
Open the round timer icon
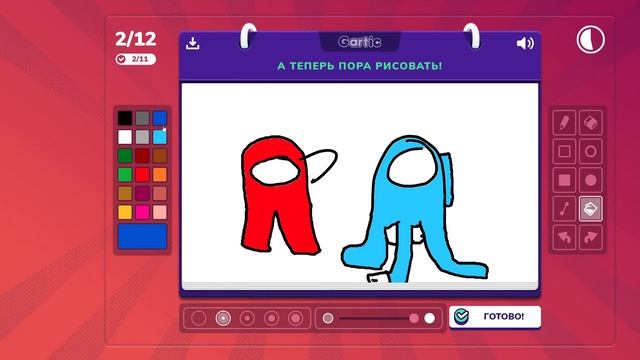591,40
